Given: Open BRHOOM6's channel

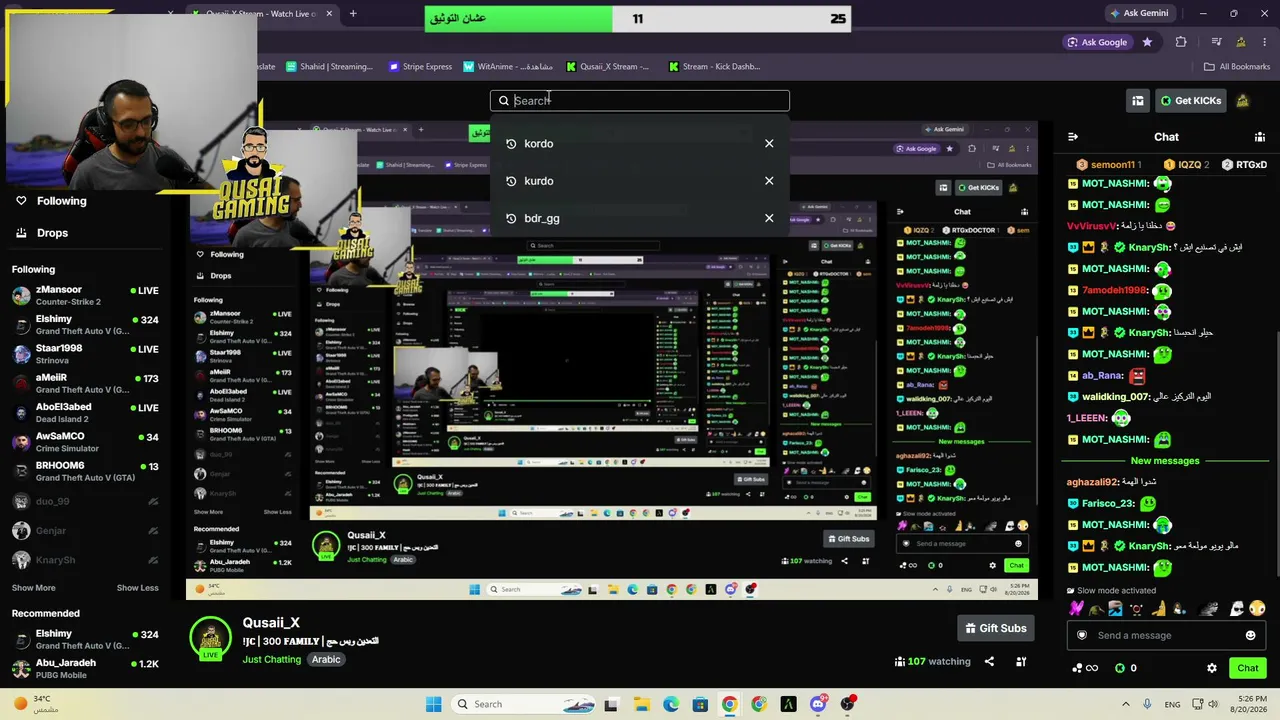Looking at the screenshot, I should tap(85, 471).
